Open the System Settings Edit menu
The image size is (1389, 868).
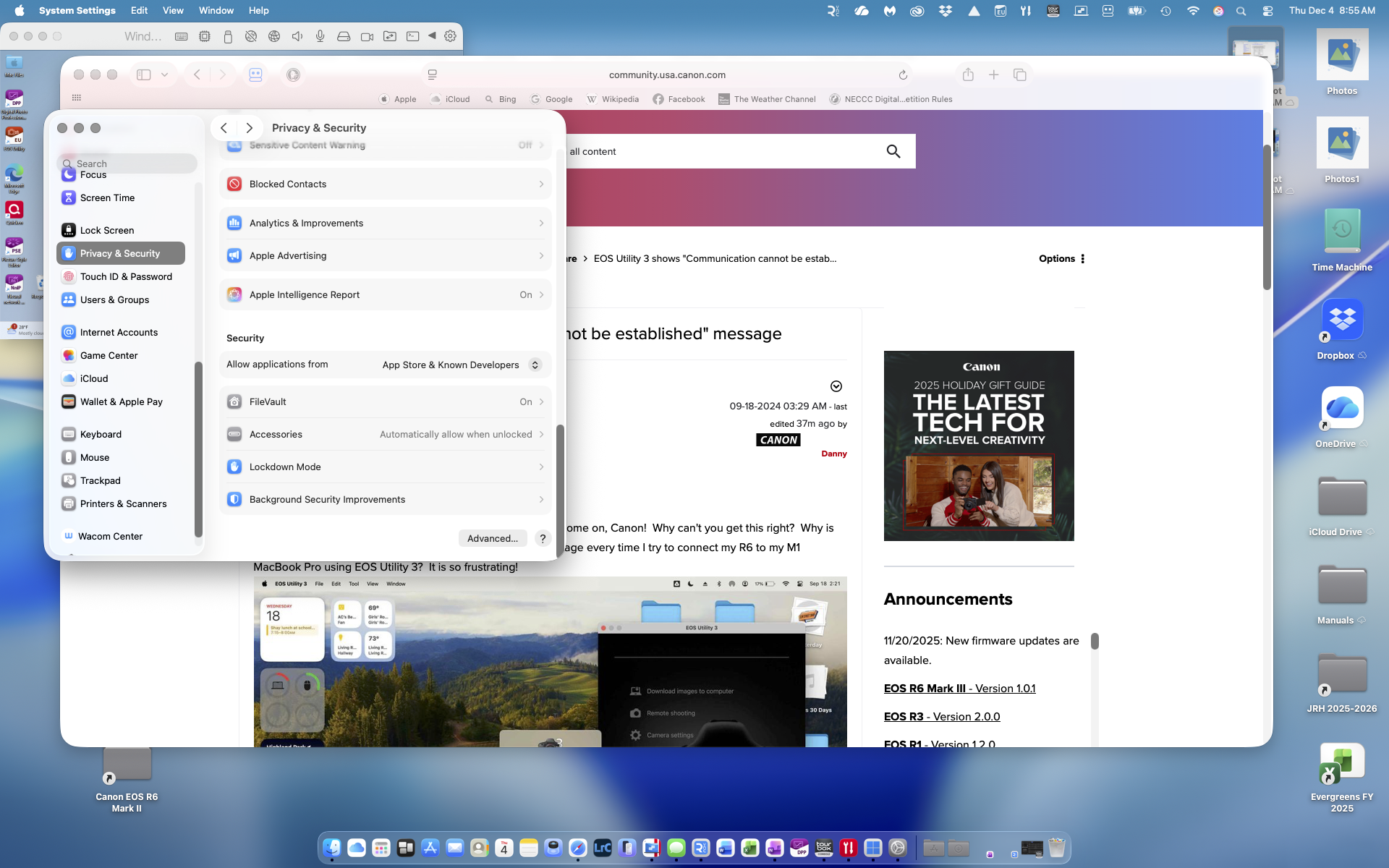tap(139, 11)
